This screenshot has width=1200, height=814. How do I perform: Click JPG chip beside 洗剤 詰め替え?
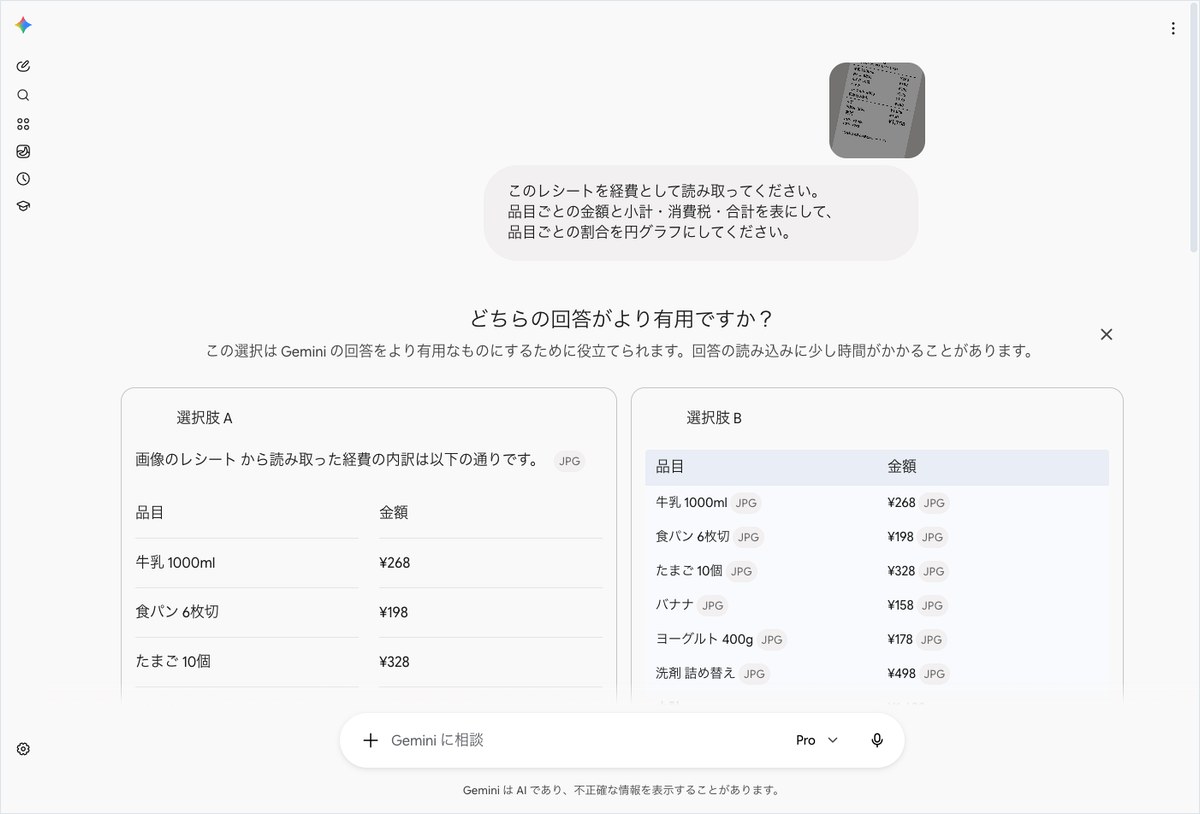[754, 673]
